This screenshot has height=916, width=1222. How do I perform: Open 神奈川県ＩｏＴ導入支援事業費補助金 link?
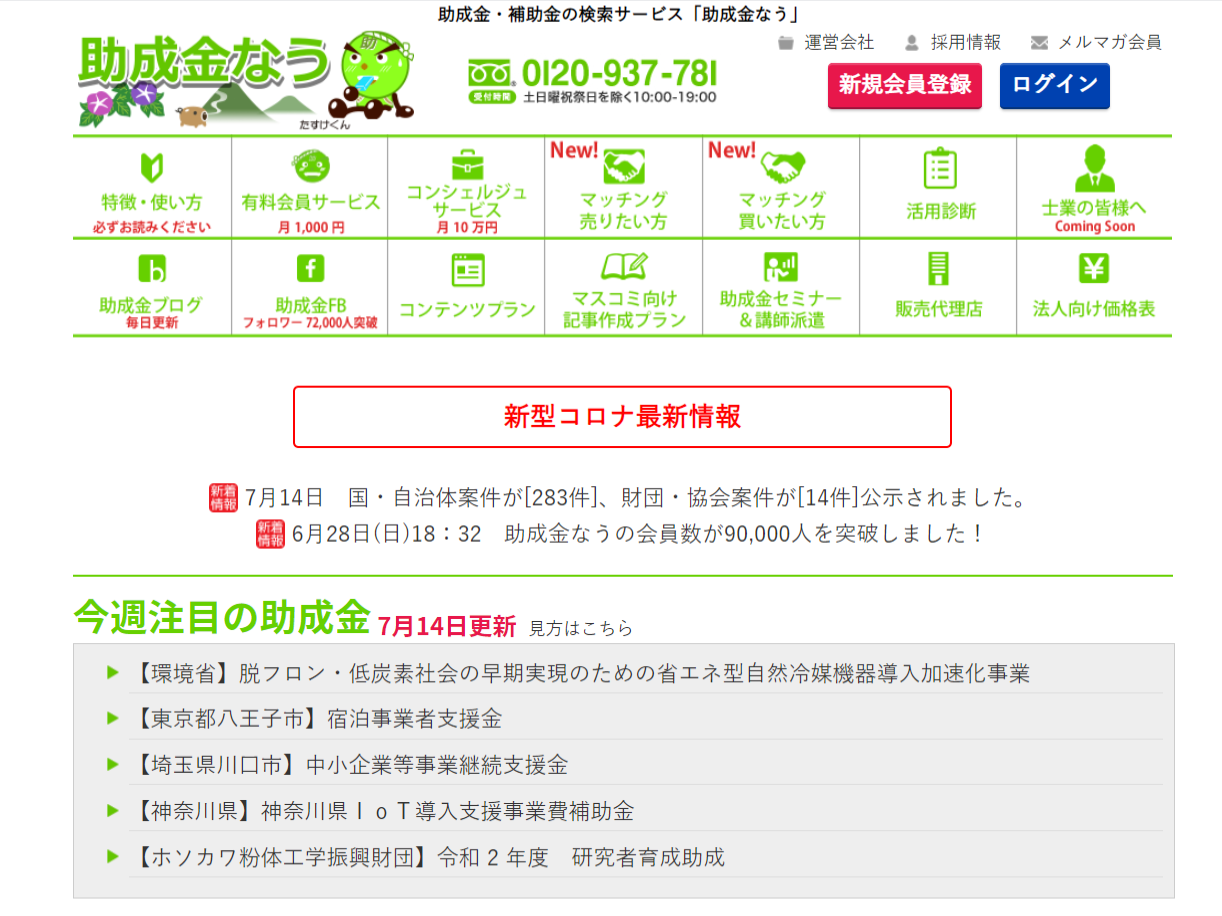(x=382, y=811)
